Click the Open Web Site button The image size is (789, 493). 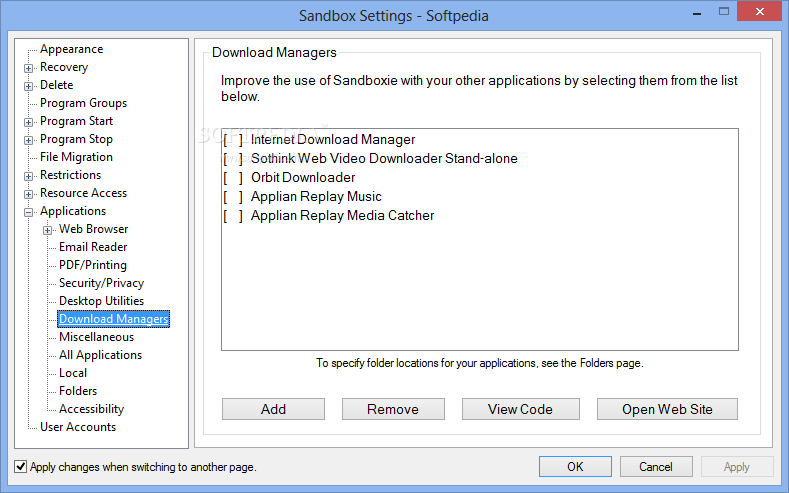667,409
